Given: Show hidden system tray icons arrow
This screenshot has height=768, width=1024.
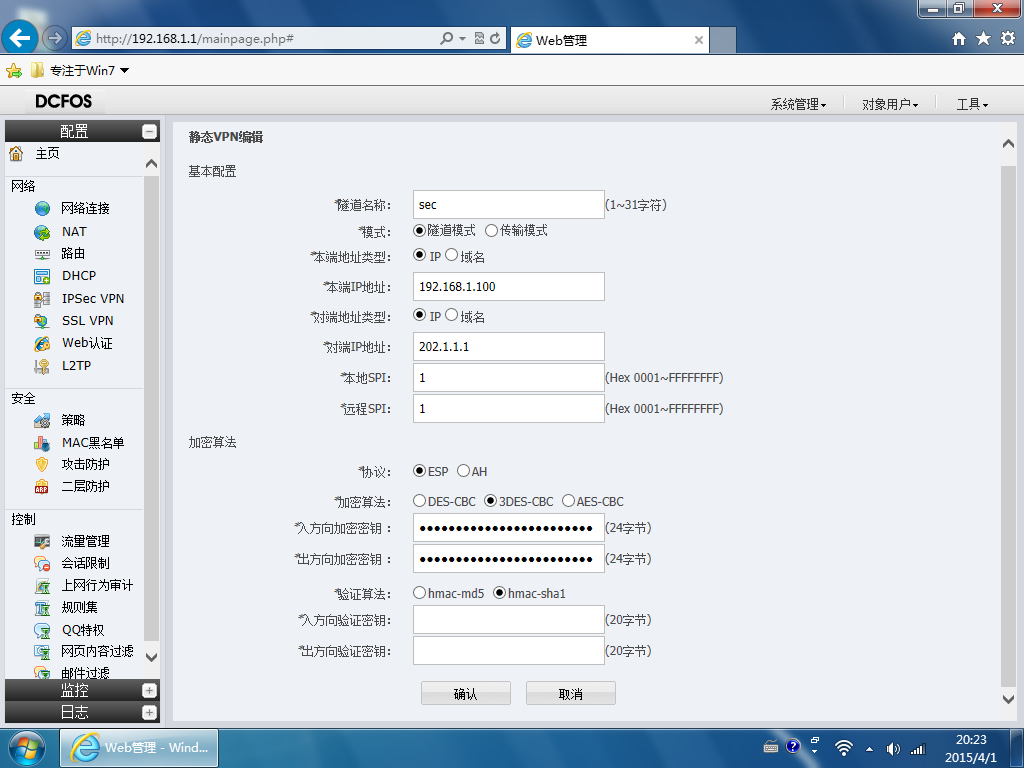Looking at the screenshot, I should tap(869, 749).
